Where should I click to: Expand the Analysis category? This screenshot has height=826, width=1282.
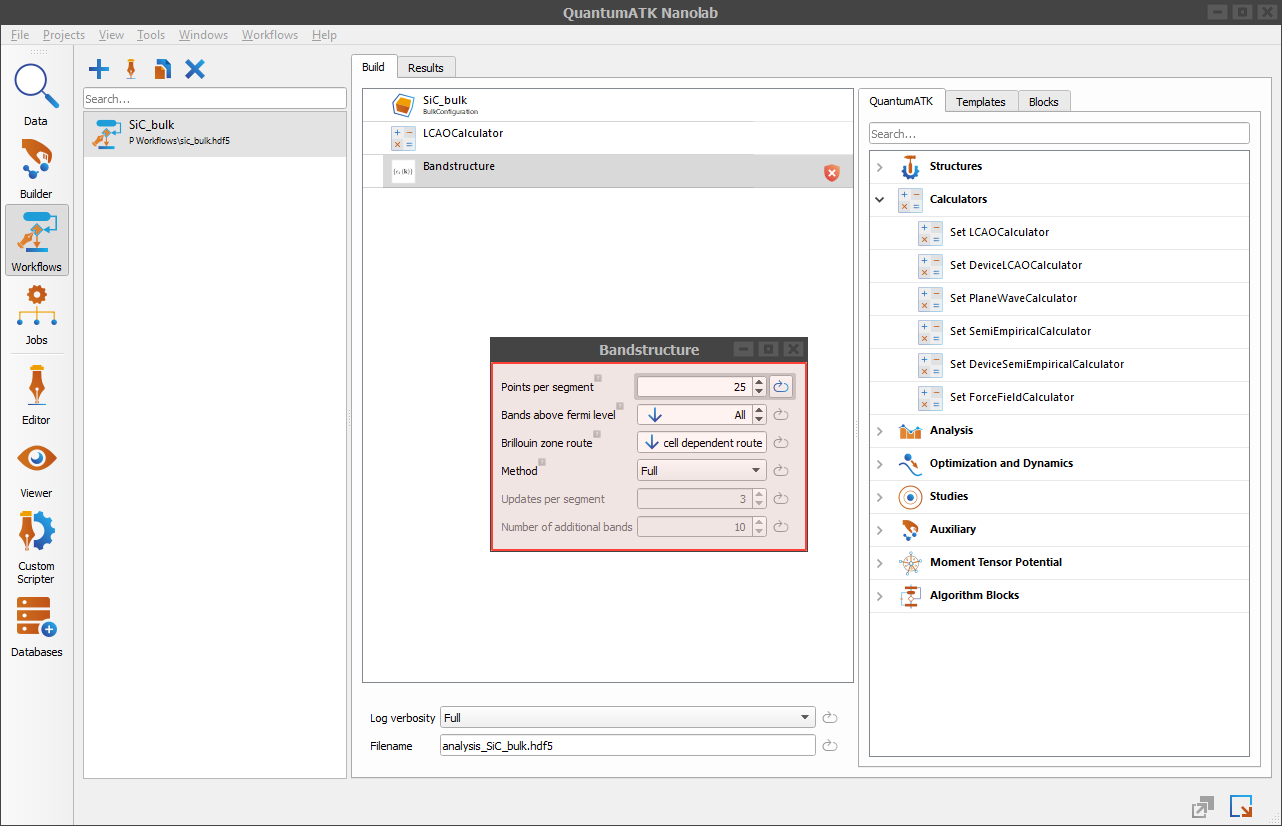(880, 431)
